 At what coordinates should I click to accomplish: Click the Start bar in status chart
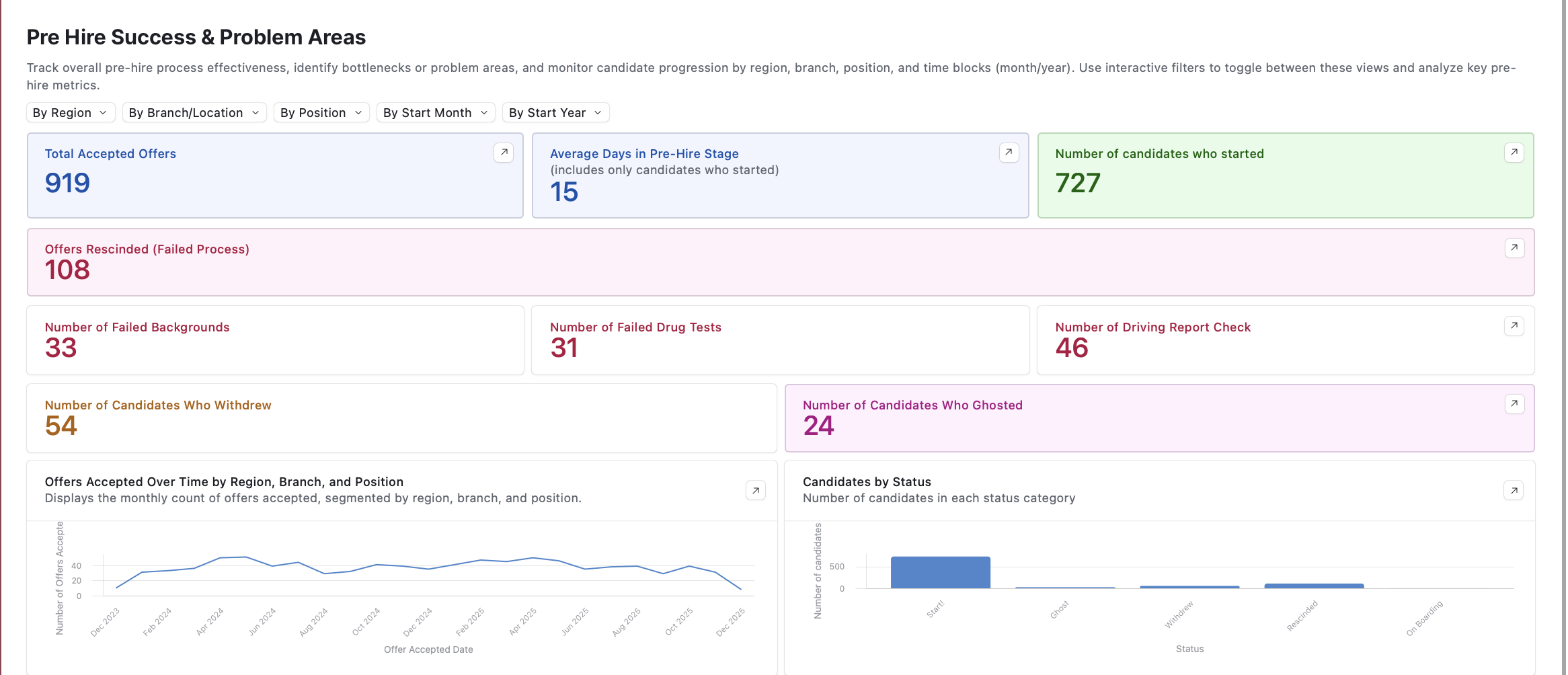[940, 573]
